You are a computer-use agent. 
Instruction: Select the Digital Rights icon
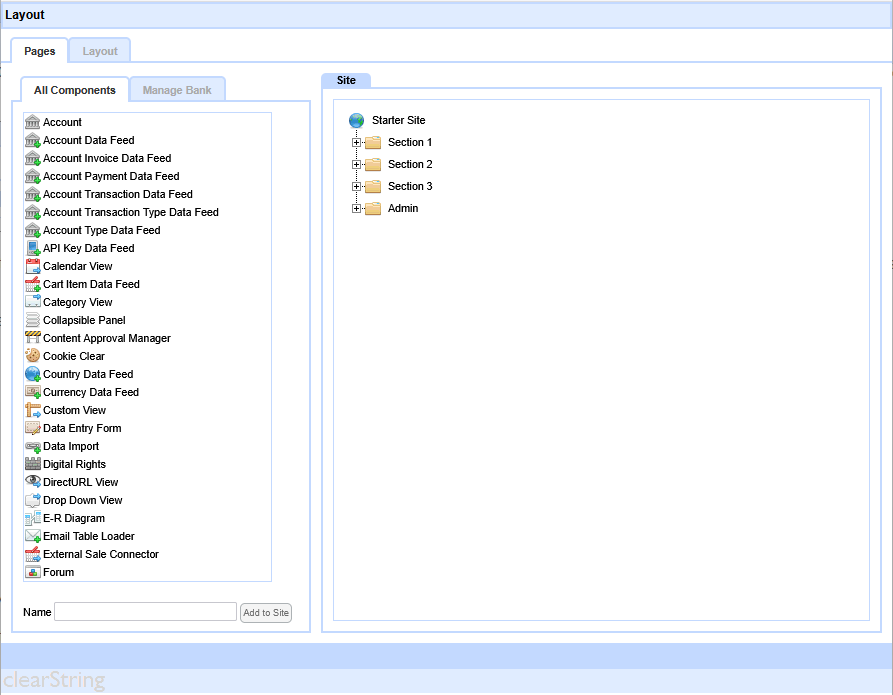click(33, 464)
